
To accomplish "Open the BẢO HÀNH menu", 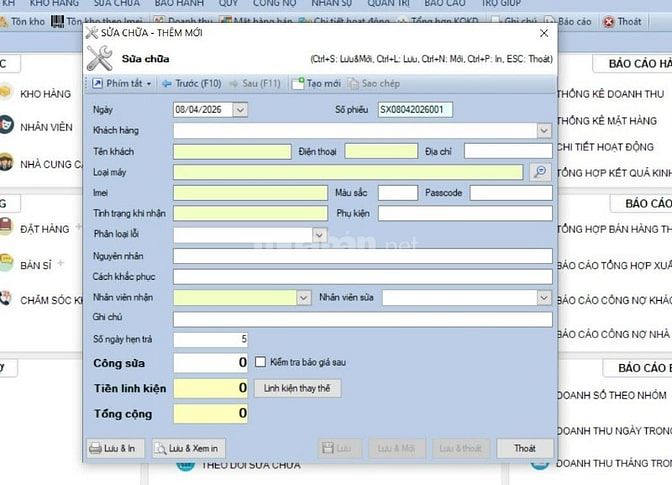I will pyautogui.click(x=179, y=3).
